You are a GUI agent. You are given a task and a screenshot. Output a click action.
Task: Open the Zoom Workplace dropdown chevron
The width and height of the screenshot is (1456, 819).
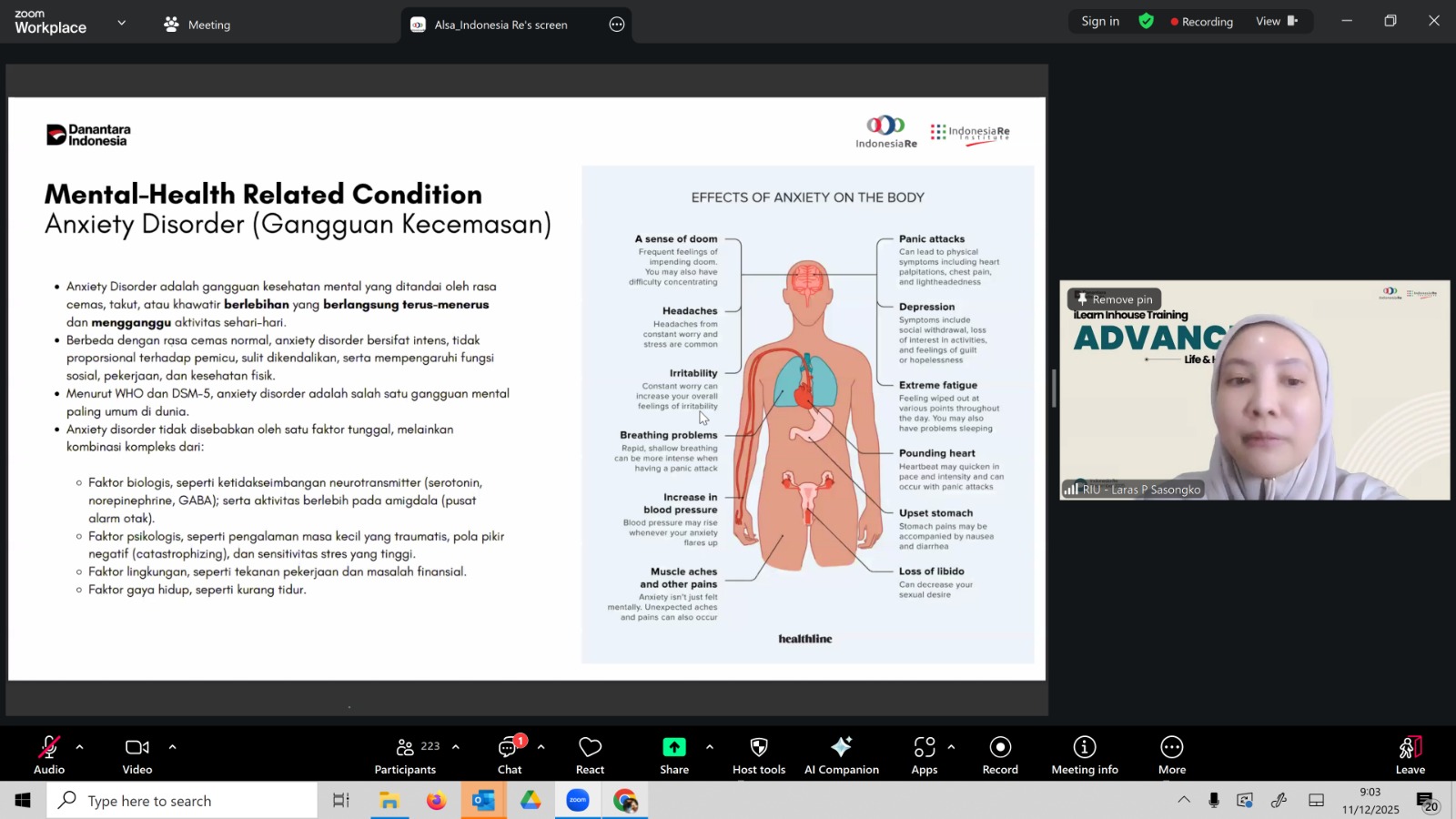tap(121, 23)
